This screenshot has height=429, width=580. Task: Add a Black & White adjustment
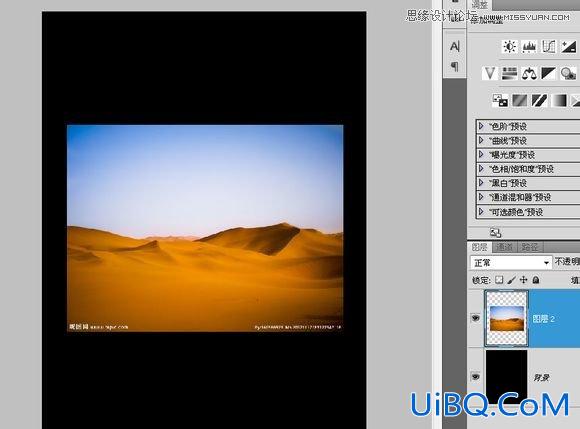tap(549, 73)
